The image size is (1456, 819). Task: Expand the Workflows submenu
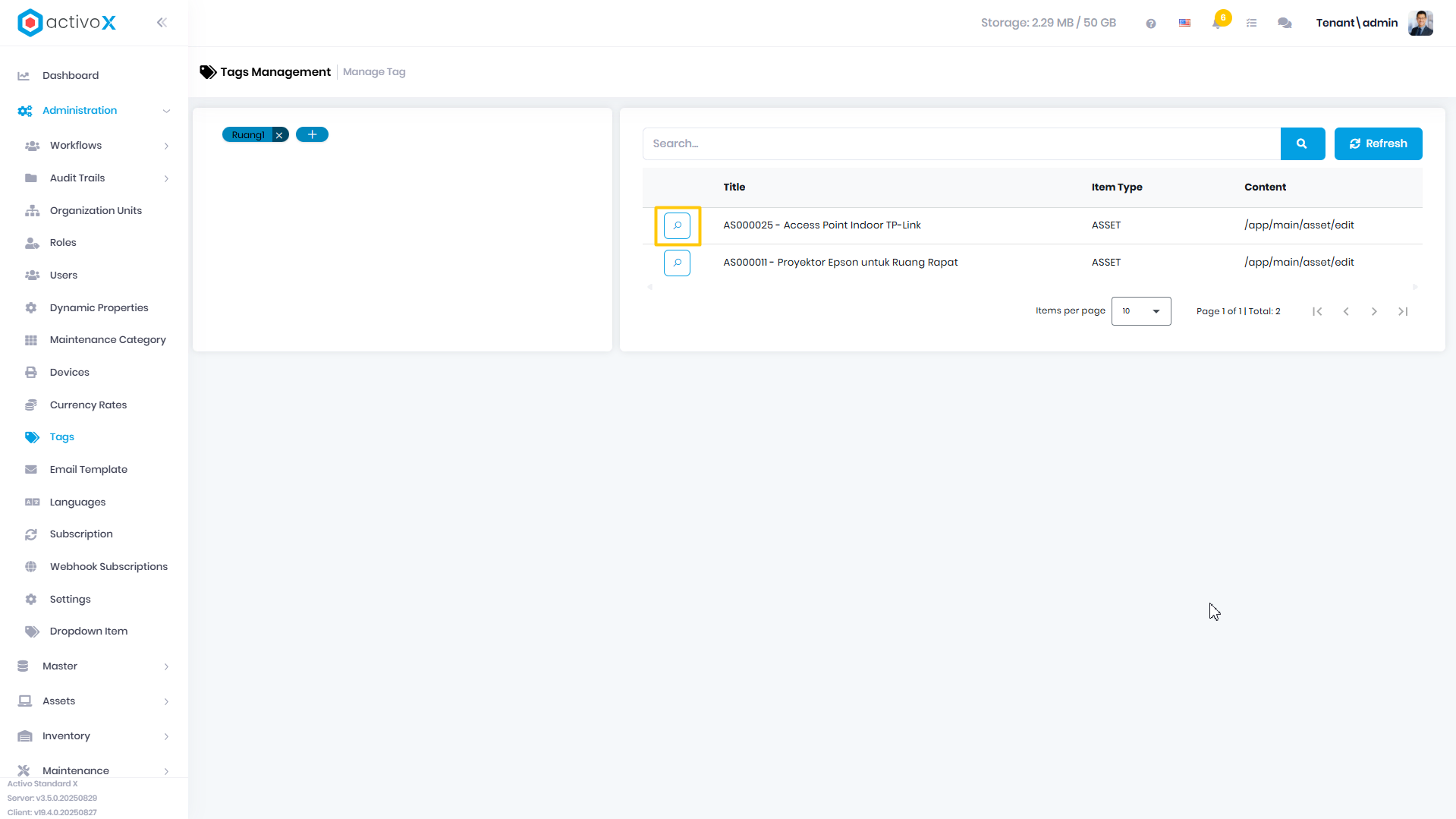(94, 146)
